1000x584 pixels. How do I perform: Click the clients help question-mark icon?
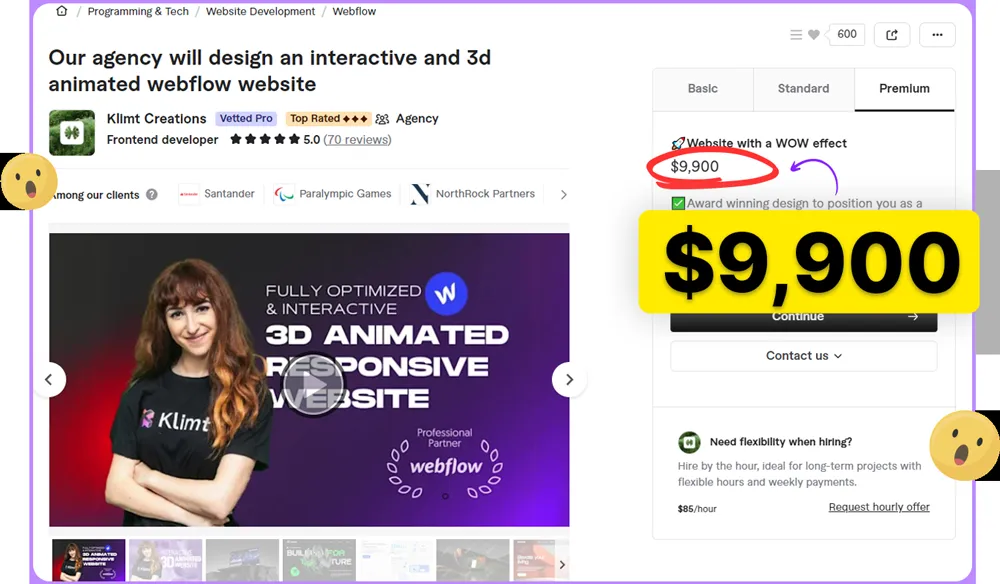(152, 194)
